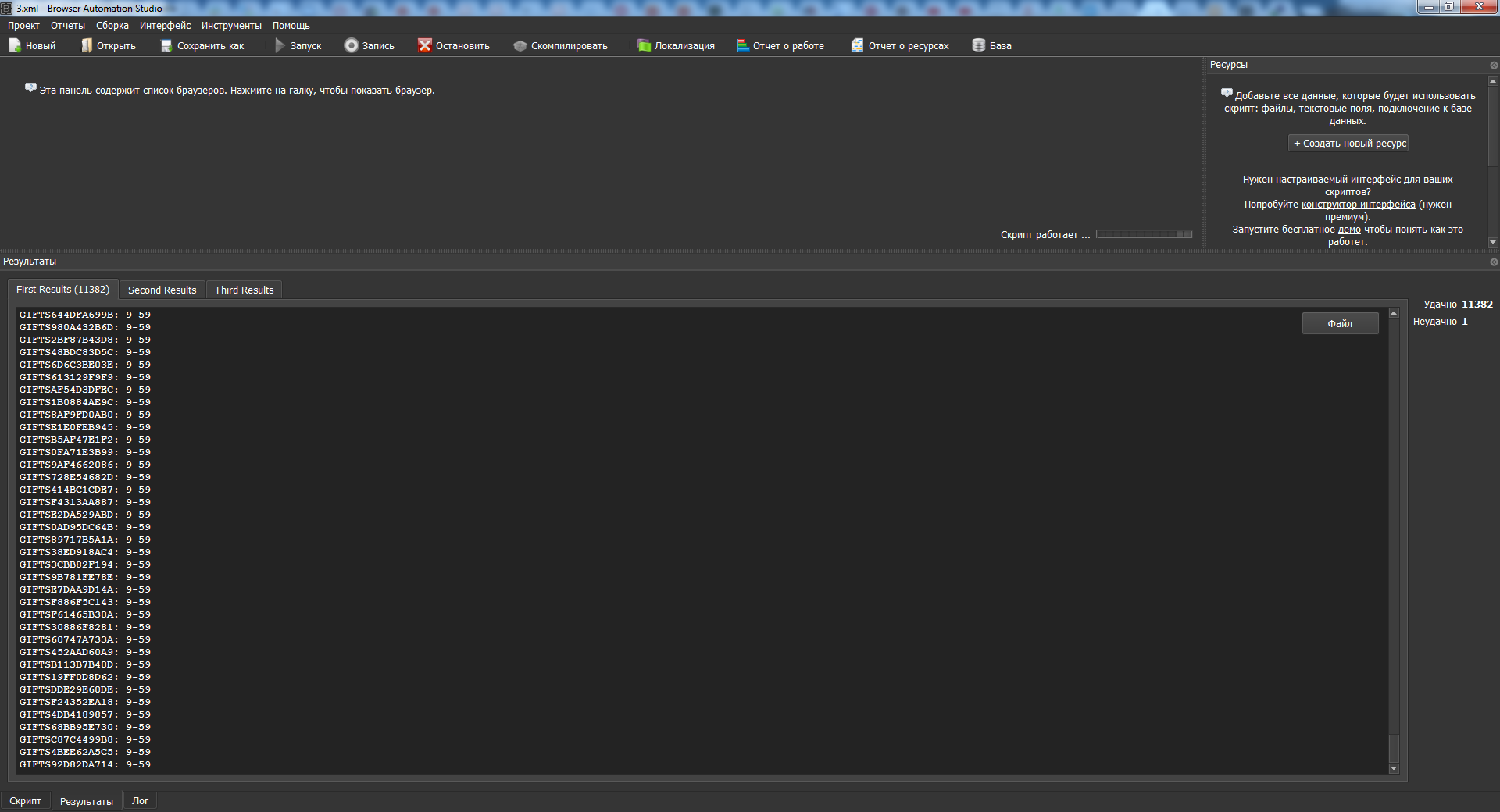Click result line GIFTS92D82DA714
This screenshot has width=1500, height=812.
point(85,764)
